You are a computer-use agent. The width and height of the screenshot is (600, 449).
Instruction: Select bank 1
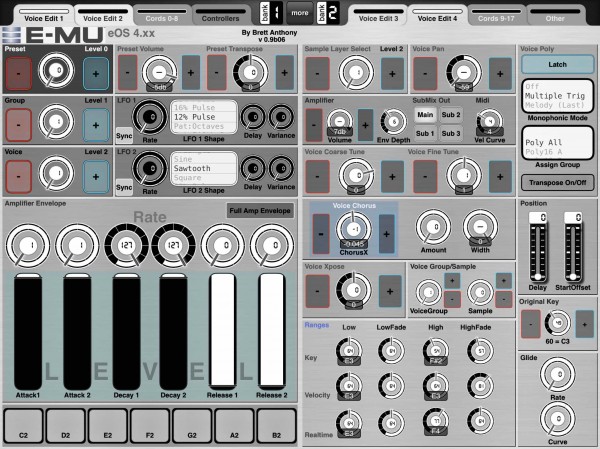[271, 13]
